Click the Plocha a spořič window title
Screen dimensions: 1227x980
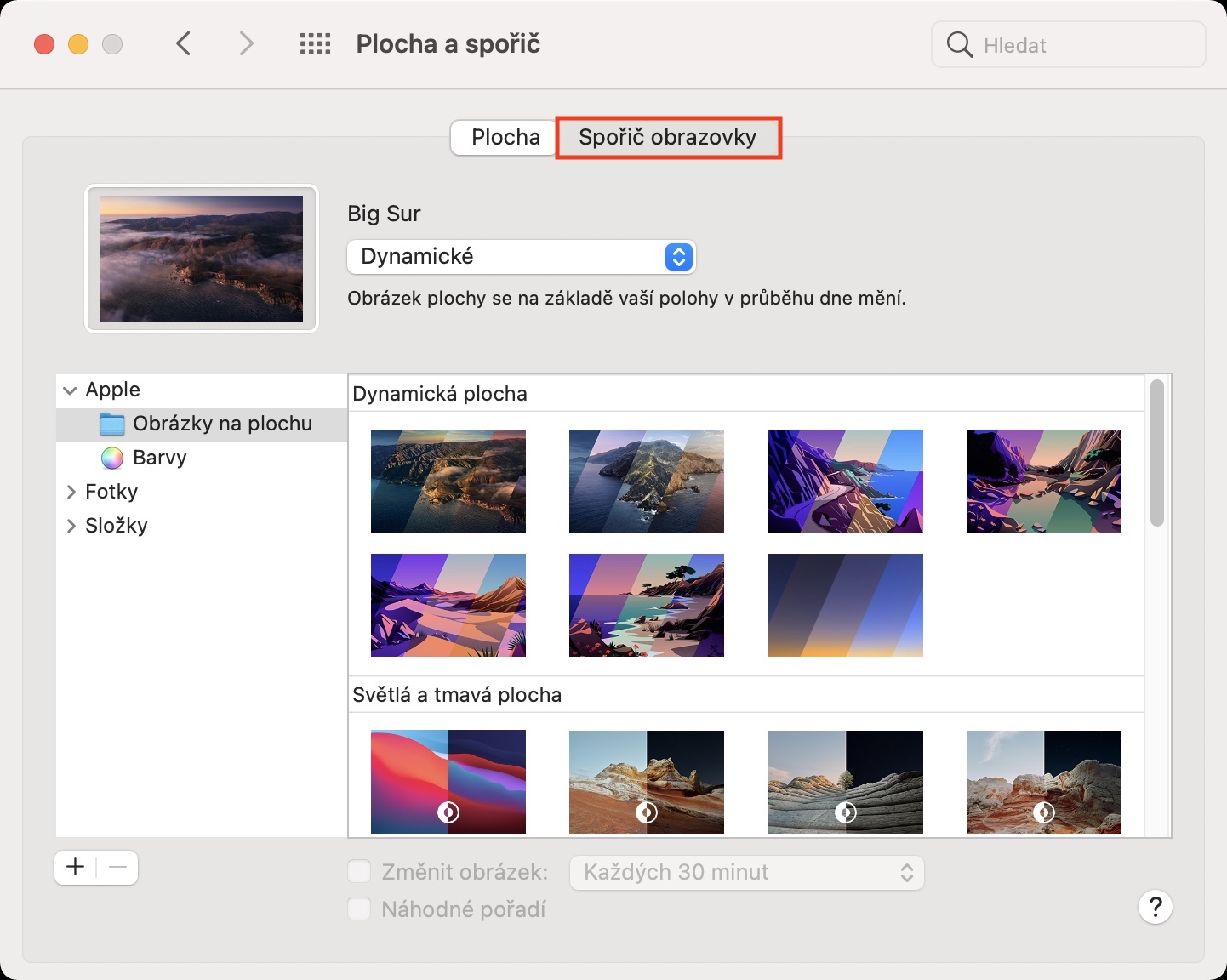click(x=448, y=44)
